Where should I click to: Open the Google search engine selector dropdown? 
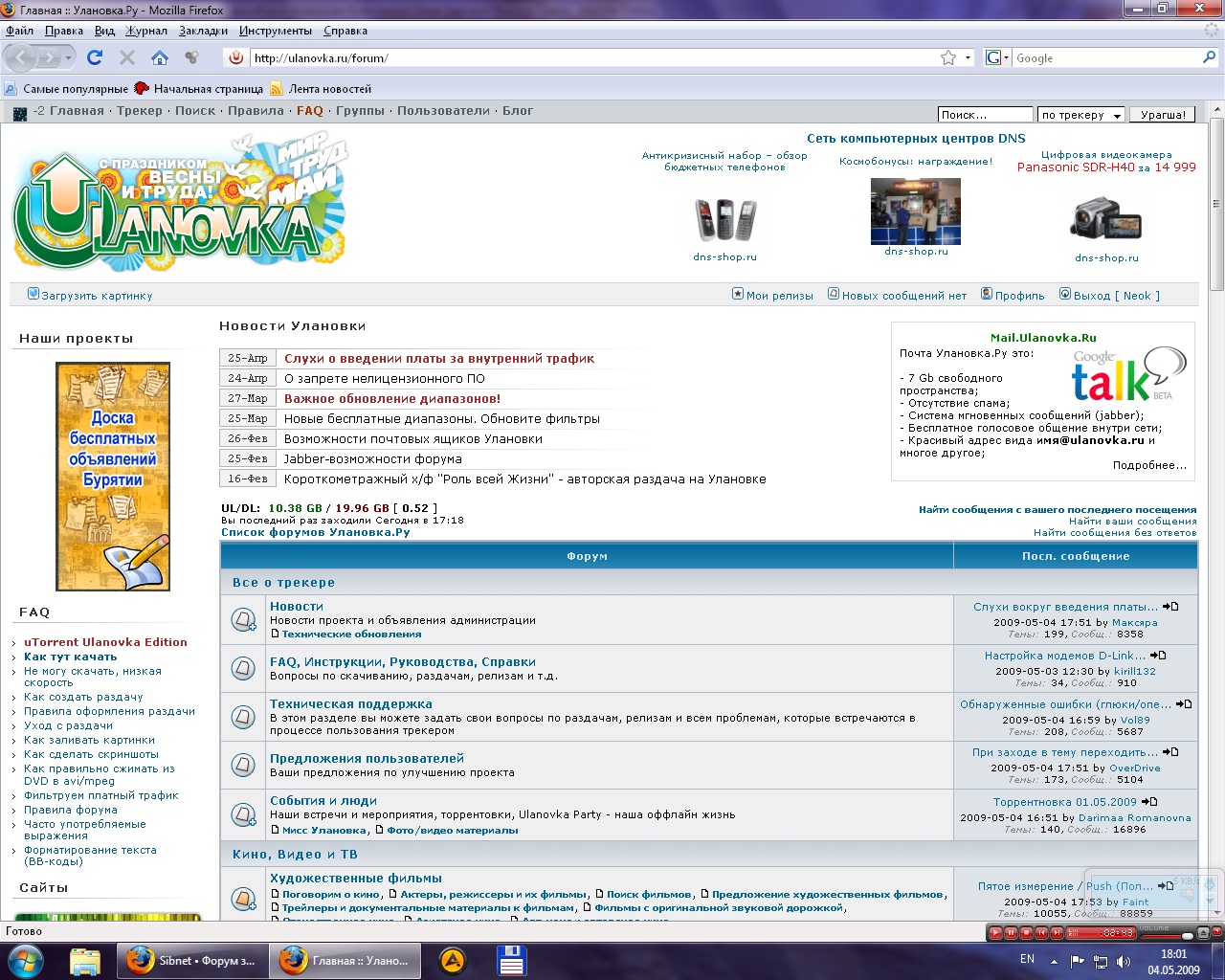pos(996,57)
